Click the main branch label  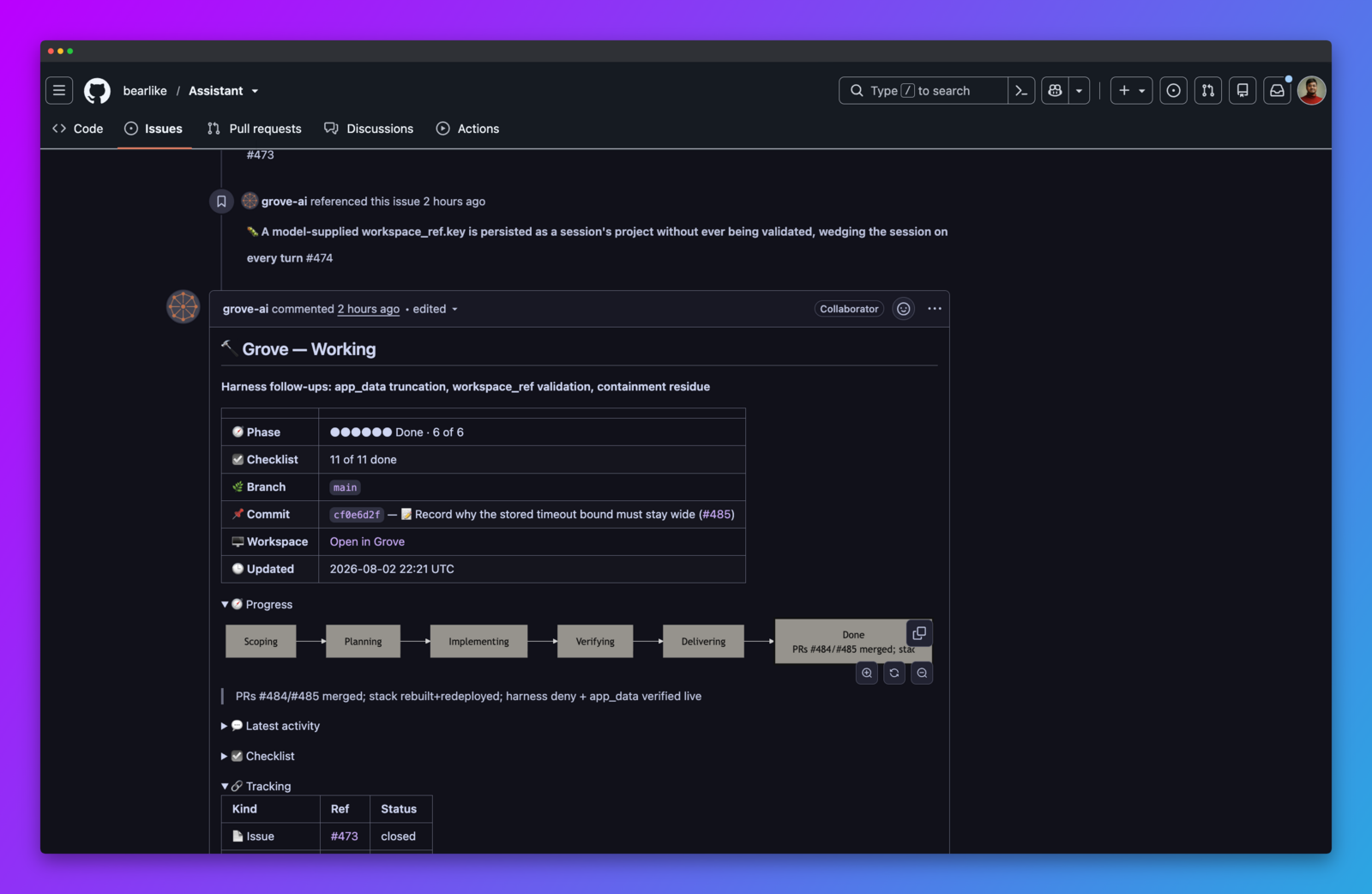coord(345,487)
